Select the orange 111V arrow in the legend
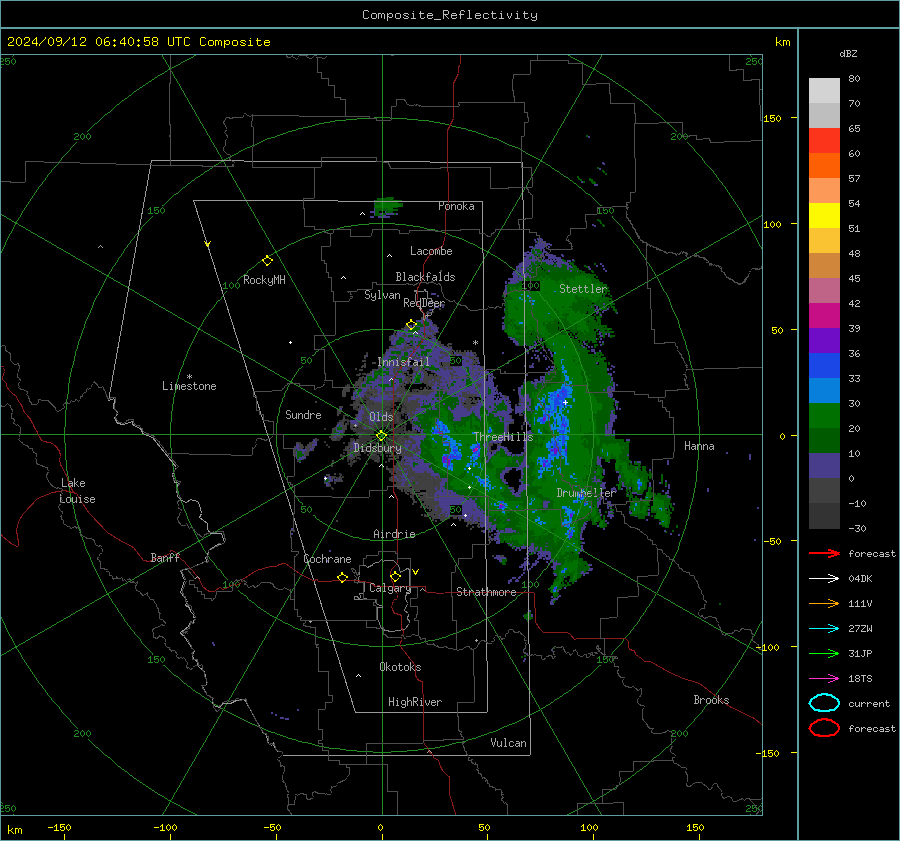The height and width of the screenshot is (841, 900). pyautogui.click(x=824, y=603)
